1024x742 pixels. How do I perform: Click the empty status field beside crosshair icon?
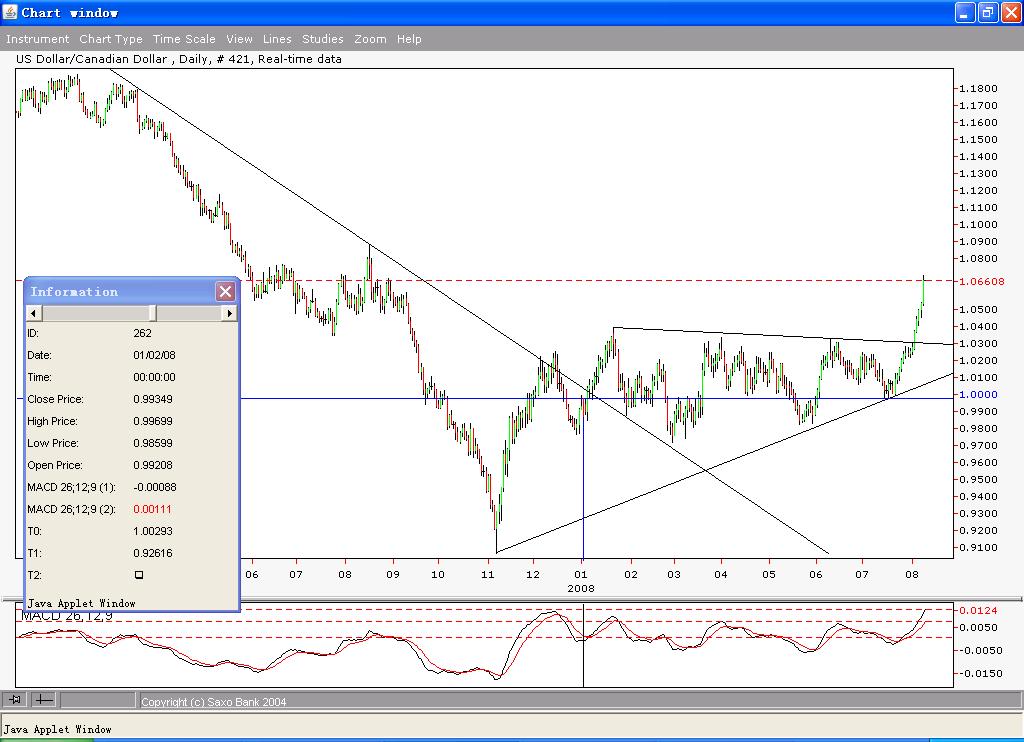coord(98,700)
